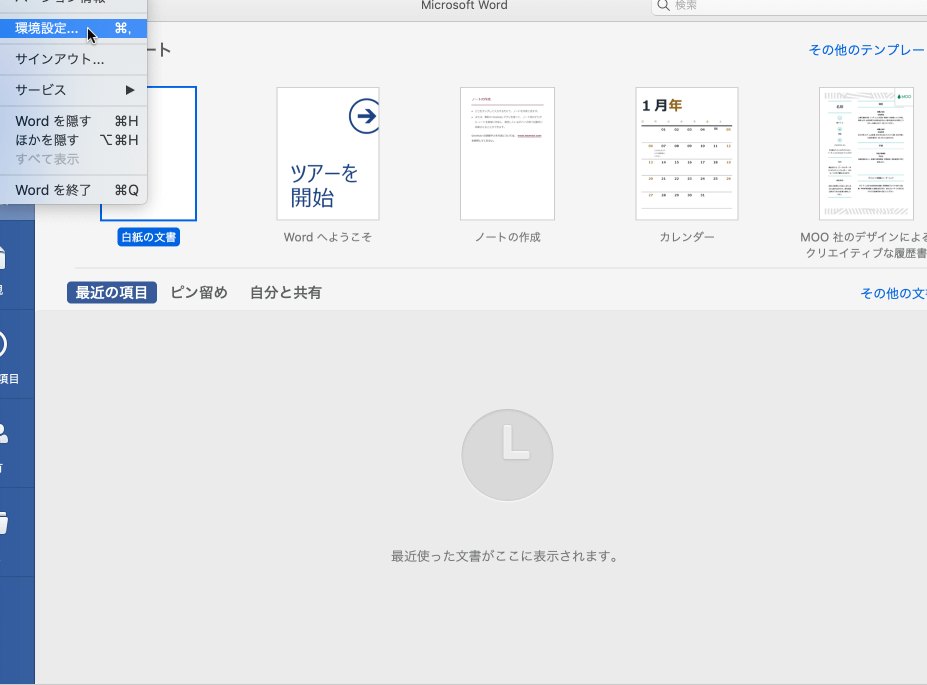
Task: Switch to 最近の項目 tab
Action: (112, 293)
